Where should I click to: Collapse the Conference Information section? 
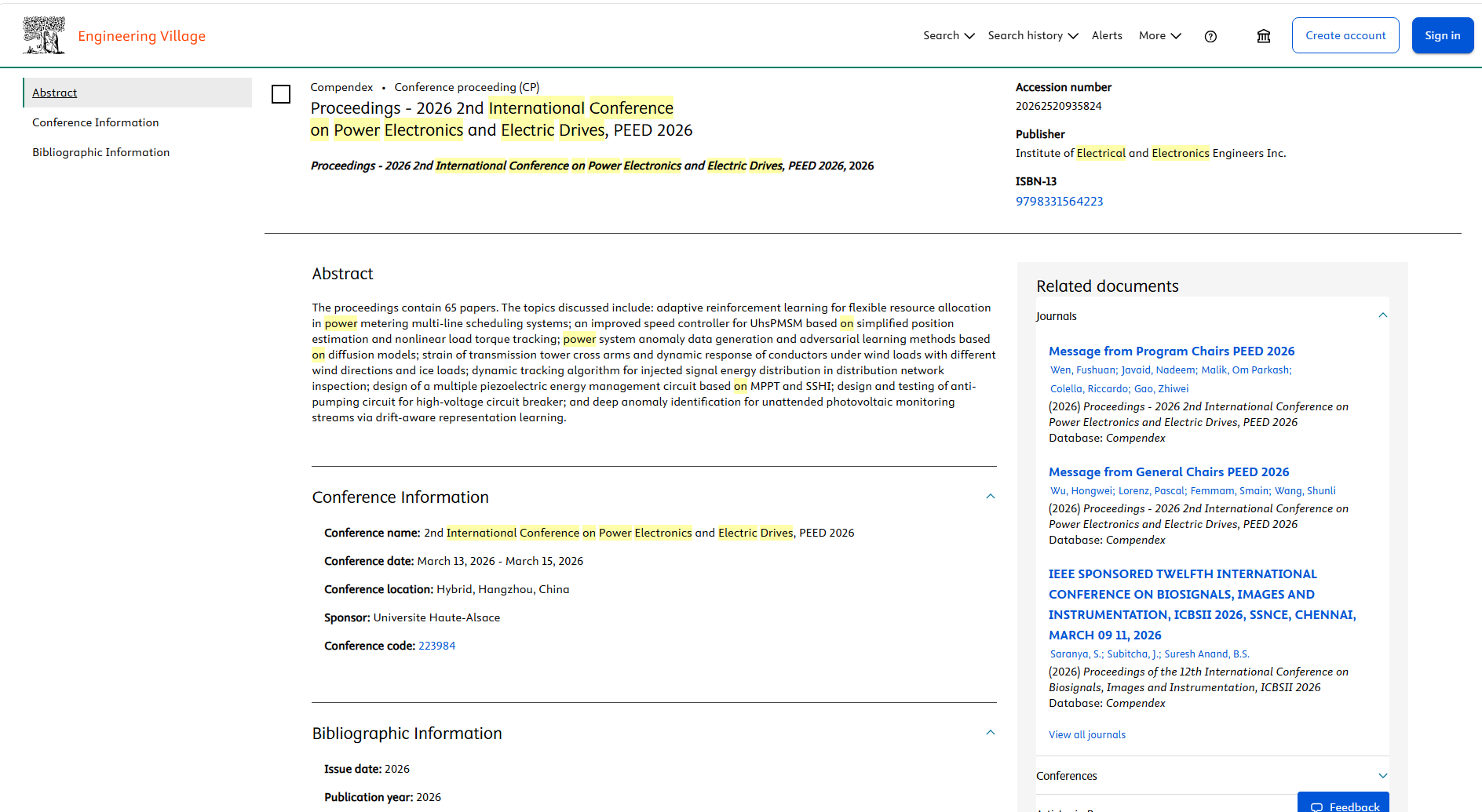(991, 497)
